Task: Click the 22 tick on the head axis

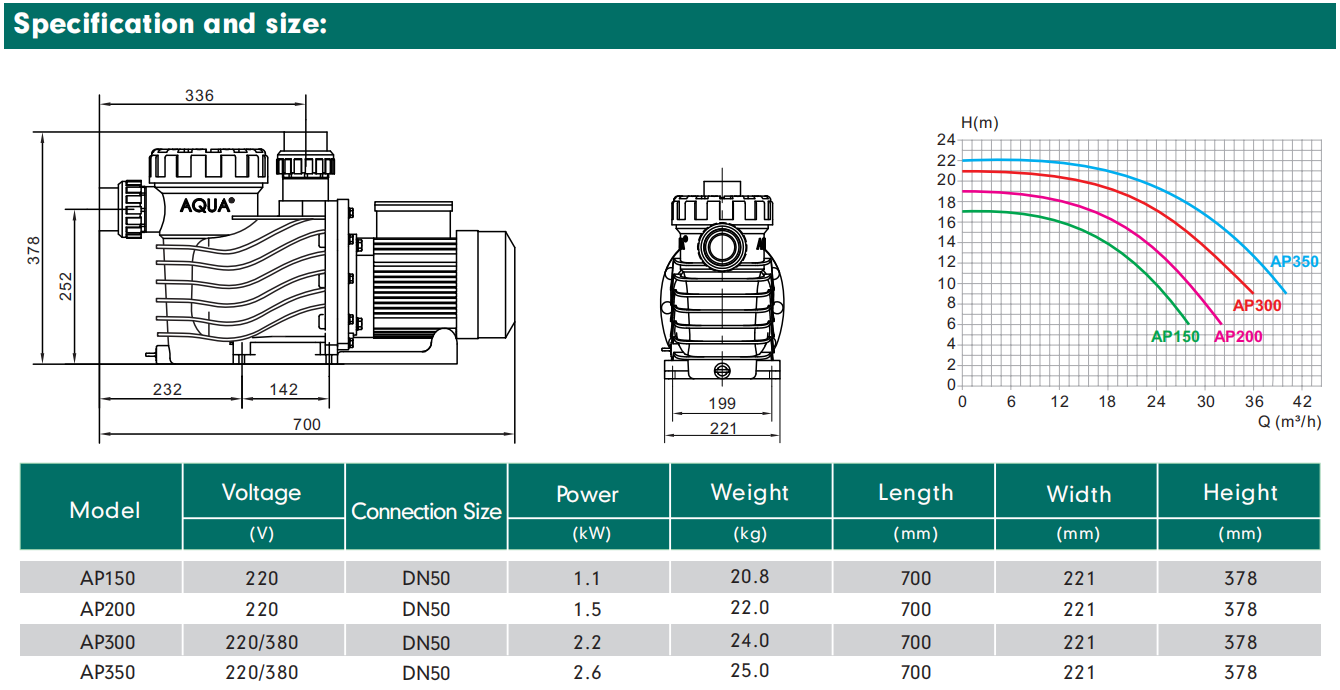Action: click(x=945, y=160)
